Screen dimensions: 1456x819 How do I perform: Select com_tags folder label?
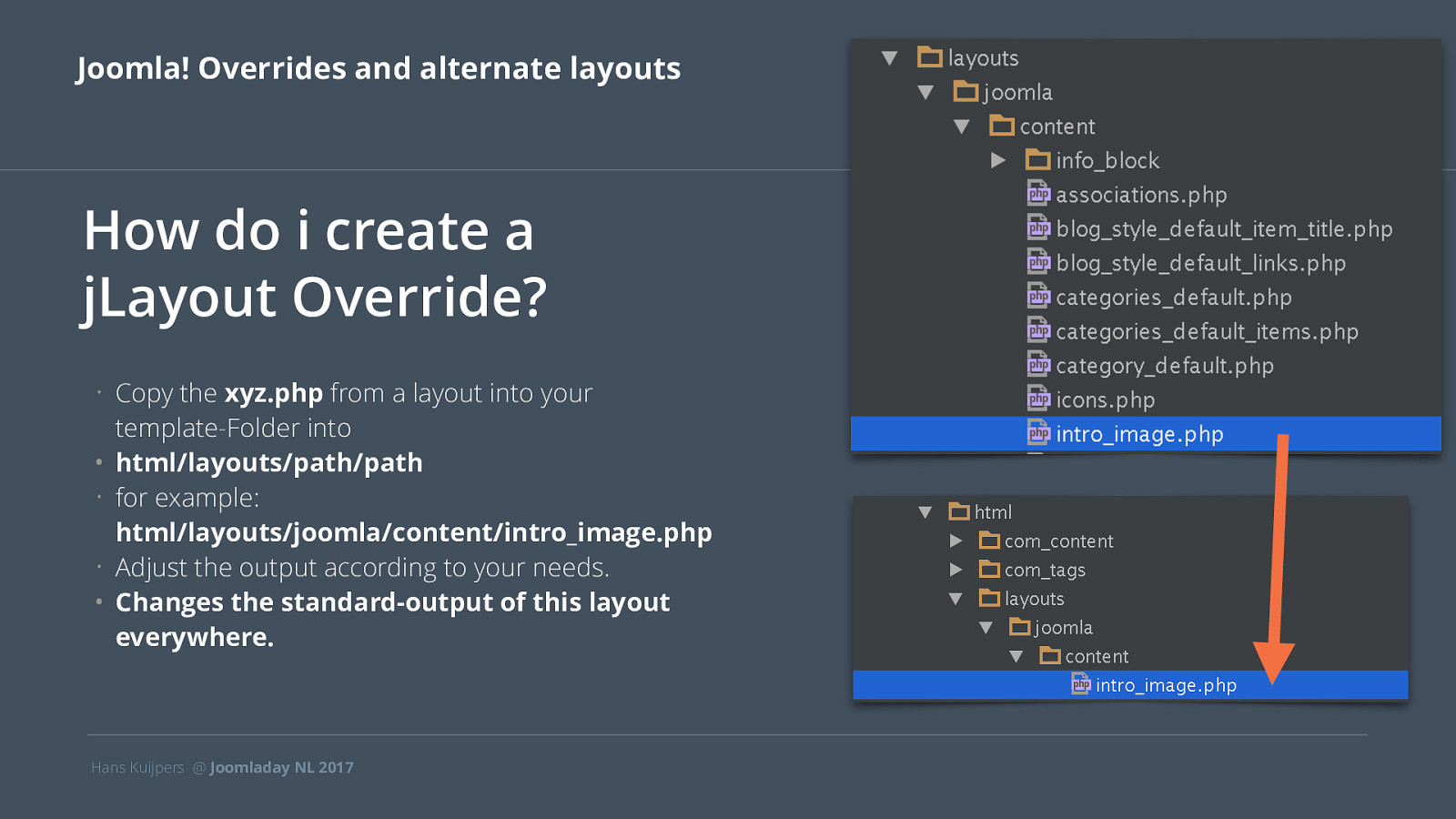[1045, 571]
